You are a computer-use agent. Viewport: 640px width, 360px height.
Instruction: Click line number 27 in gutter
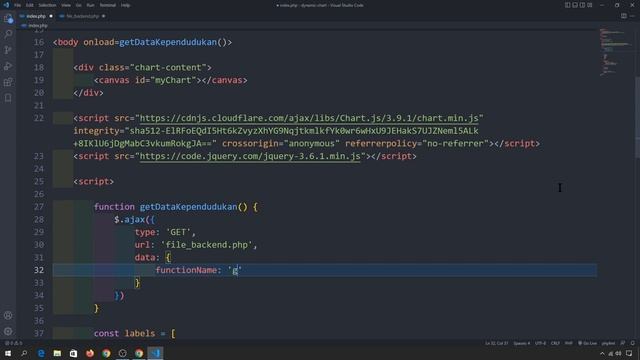coord(39,207)
